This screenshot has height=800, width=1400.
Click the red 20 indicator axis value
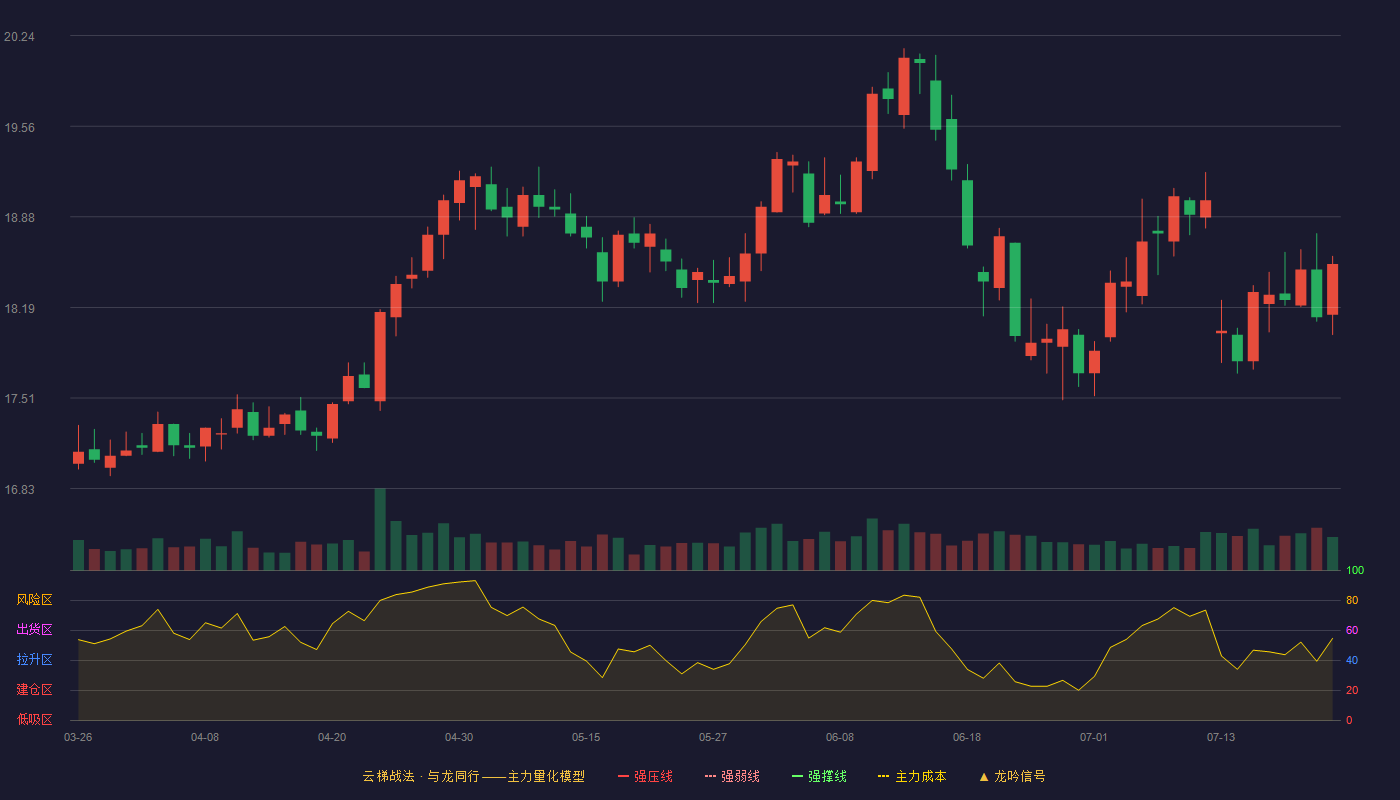1352,690
